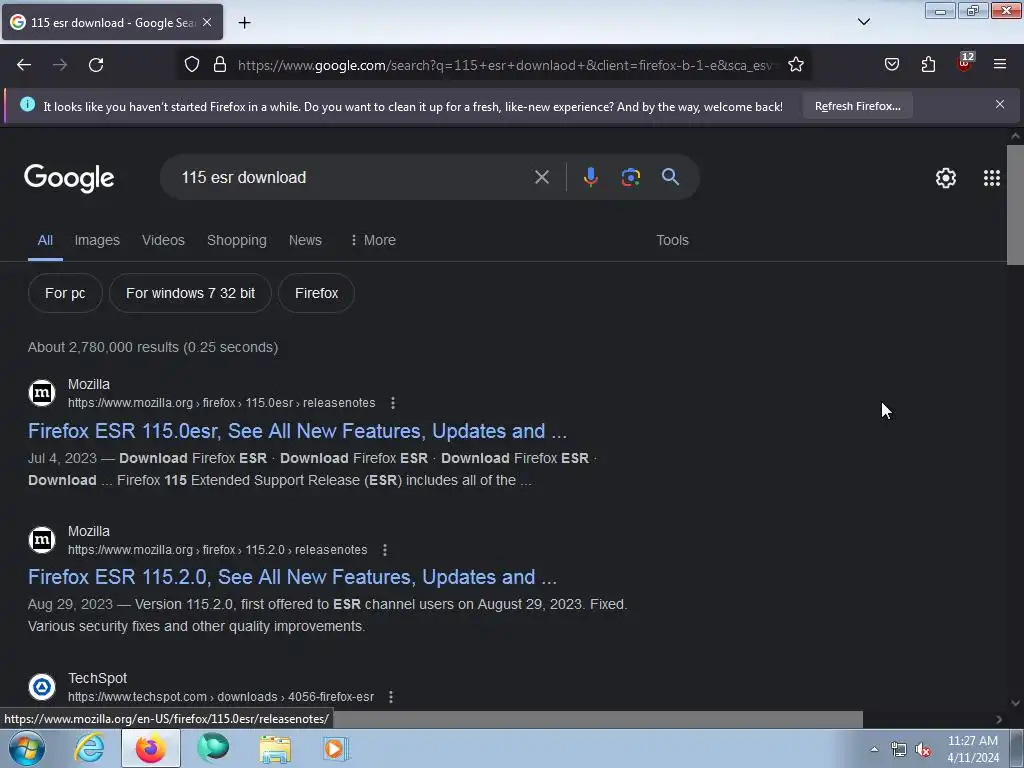Viewport: 1024px width, 768px height.
Task: Go back to the previous page
Action: coord(24,65)
